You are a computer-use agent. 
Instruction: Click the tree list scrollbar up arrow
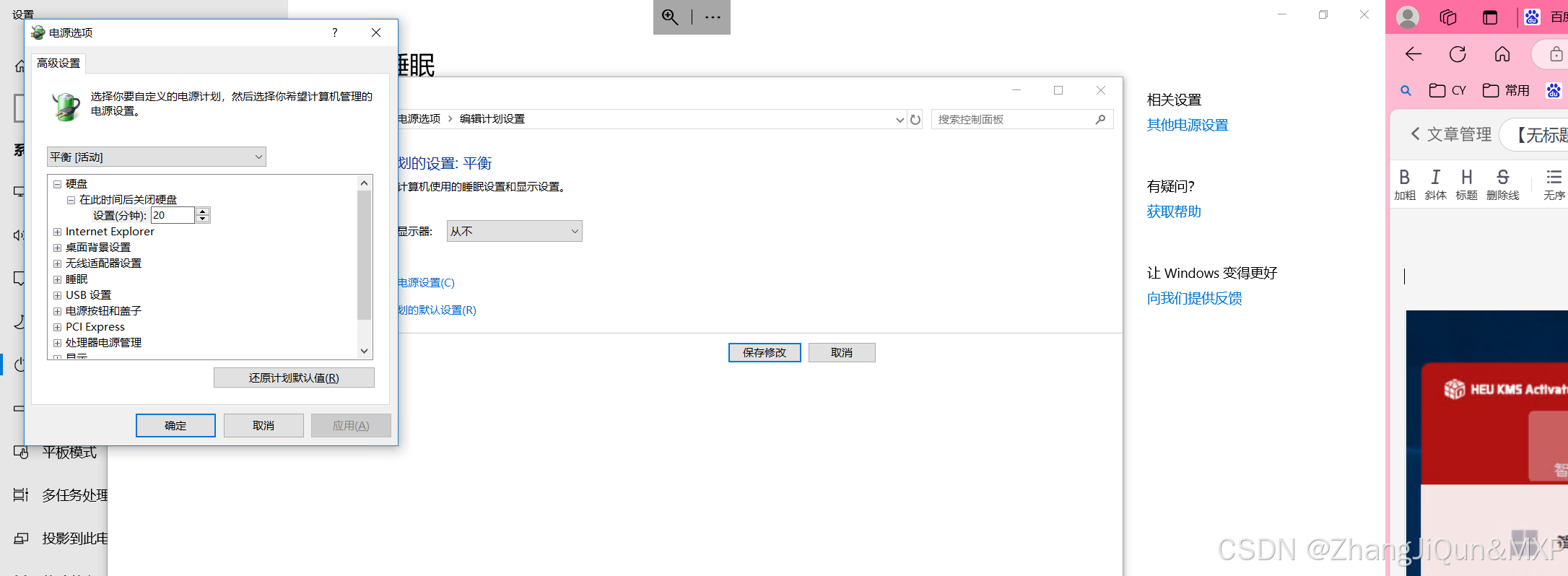click(x=364, y=183)
